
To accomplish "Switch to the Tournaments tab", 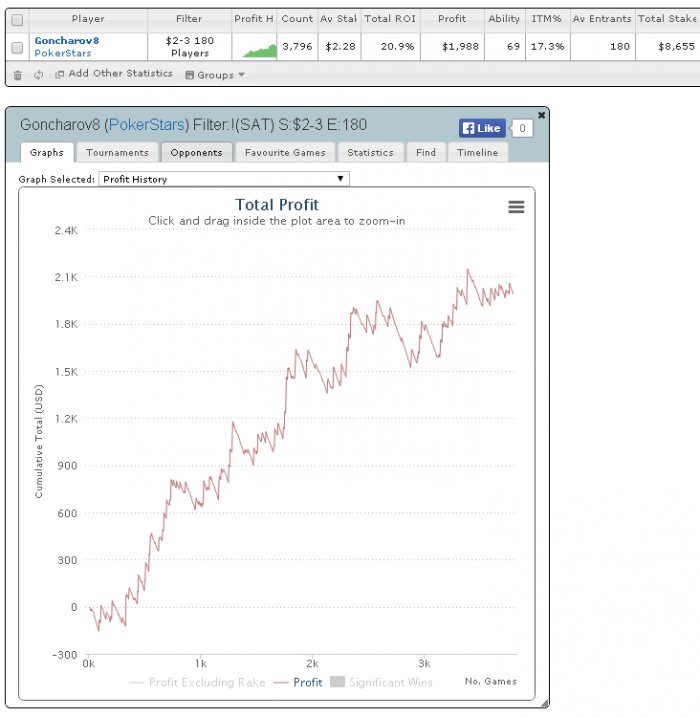I will point(117,153).
